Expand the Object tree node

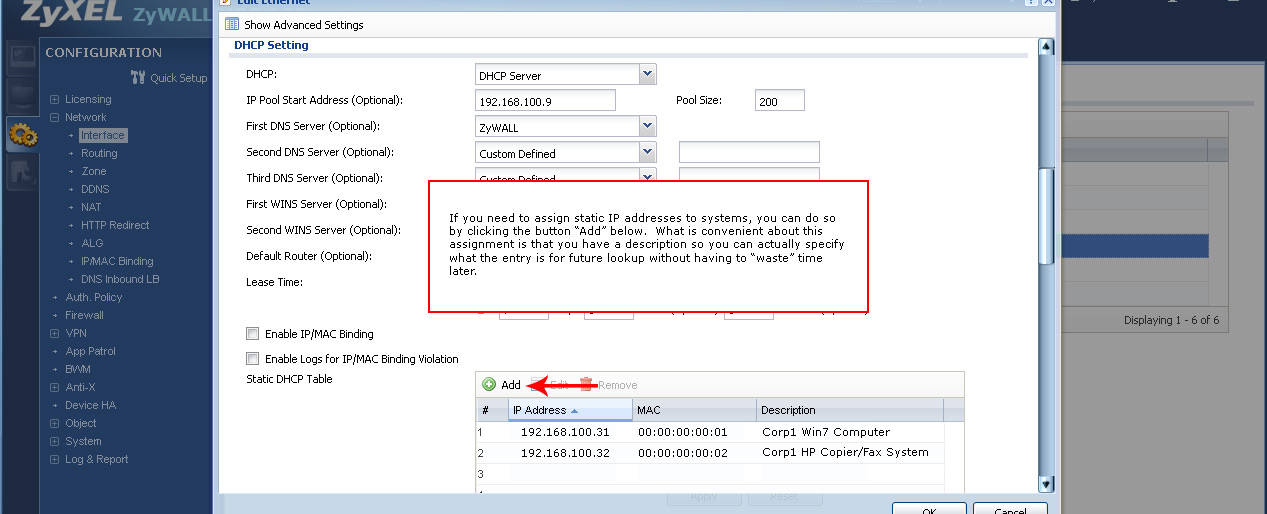click(x=55, y=423)
